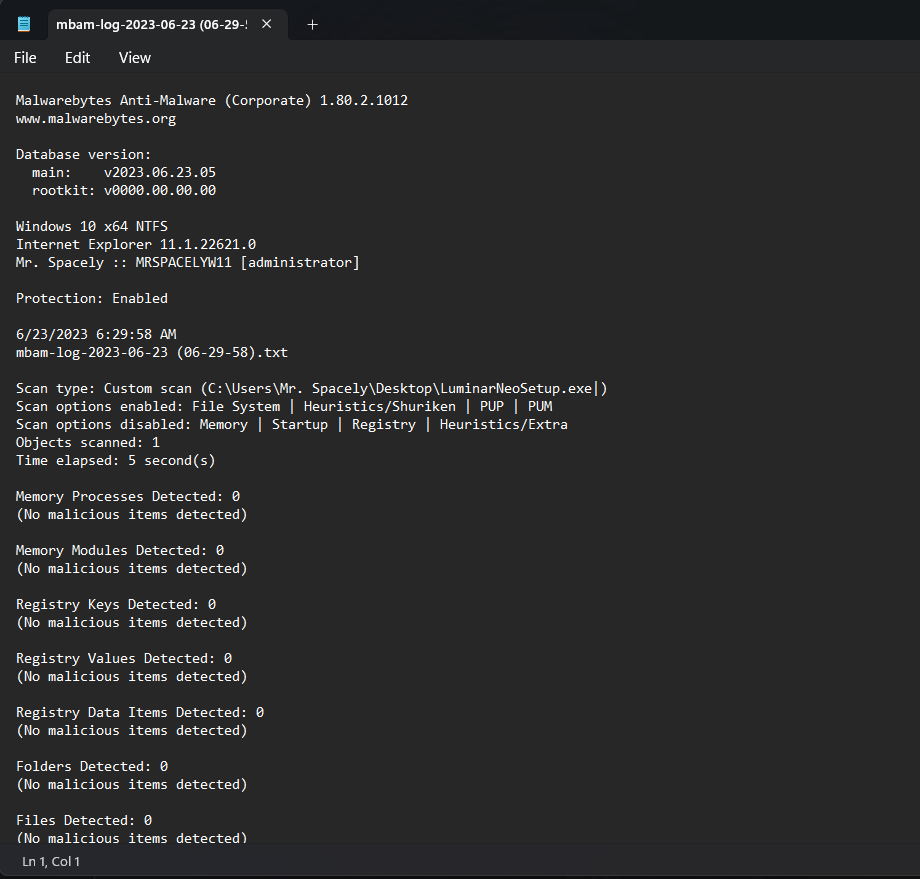Click the 'Memory Modules Detected: 0' line
This screenshot has height=879, width=920.
120,550
